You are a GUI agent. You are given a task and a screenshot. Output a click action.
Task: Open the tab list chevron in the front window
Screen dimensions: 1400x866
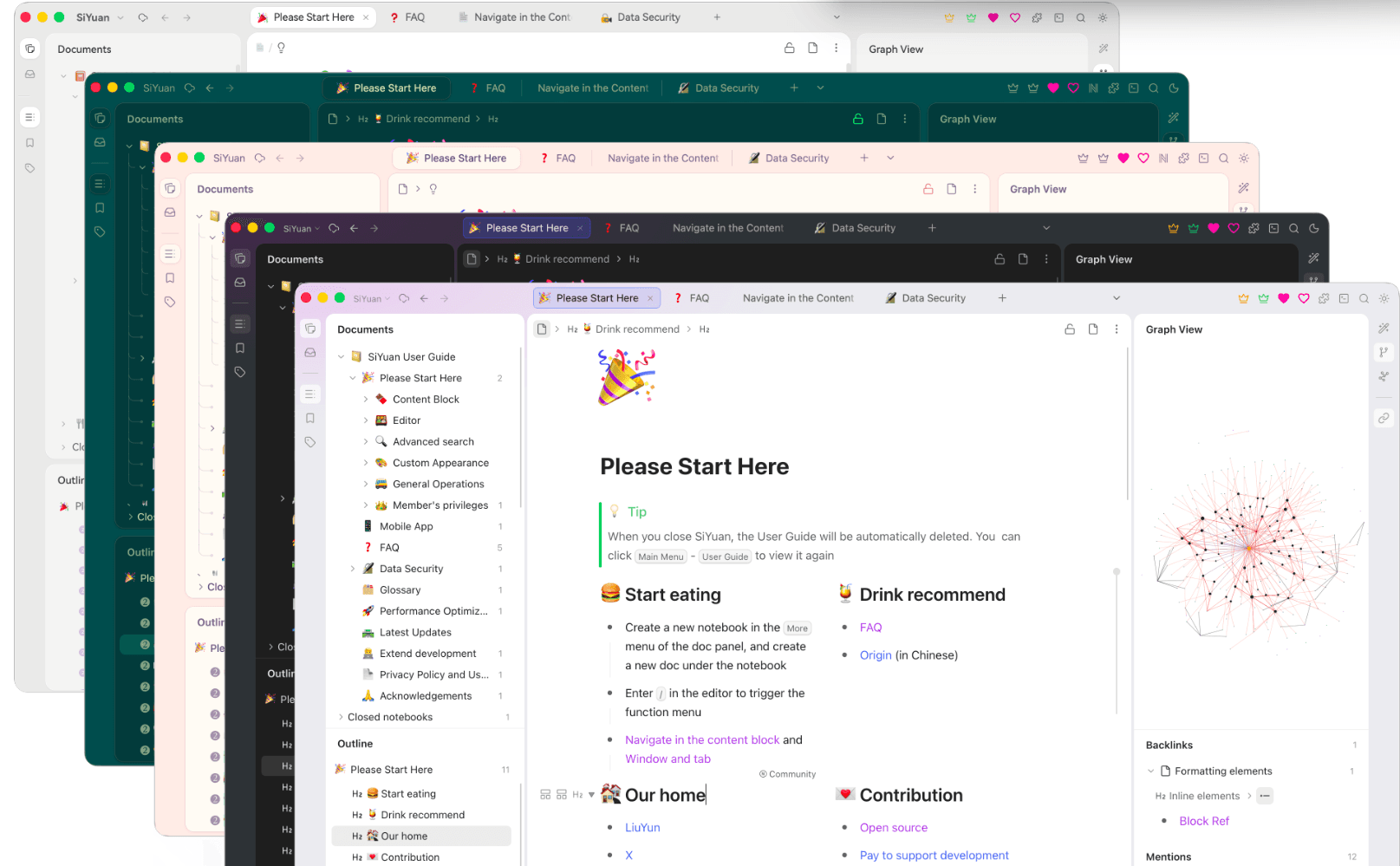pyautogui.click(x=1117, y=298)
